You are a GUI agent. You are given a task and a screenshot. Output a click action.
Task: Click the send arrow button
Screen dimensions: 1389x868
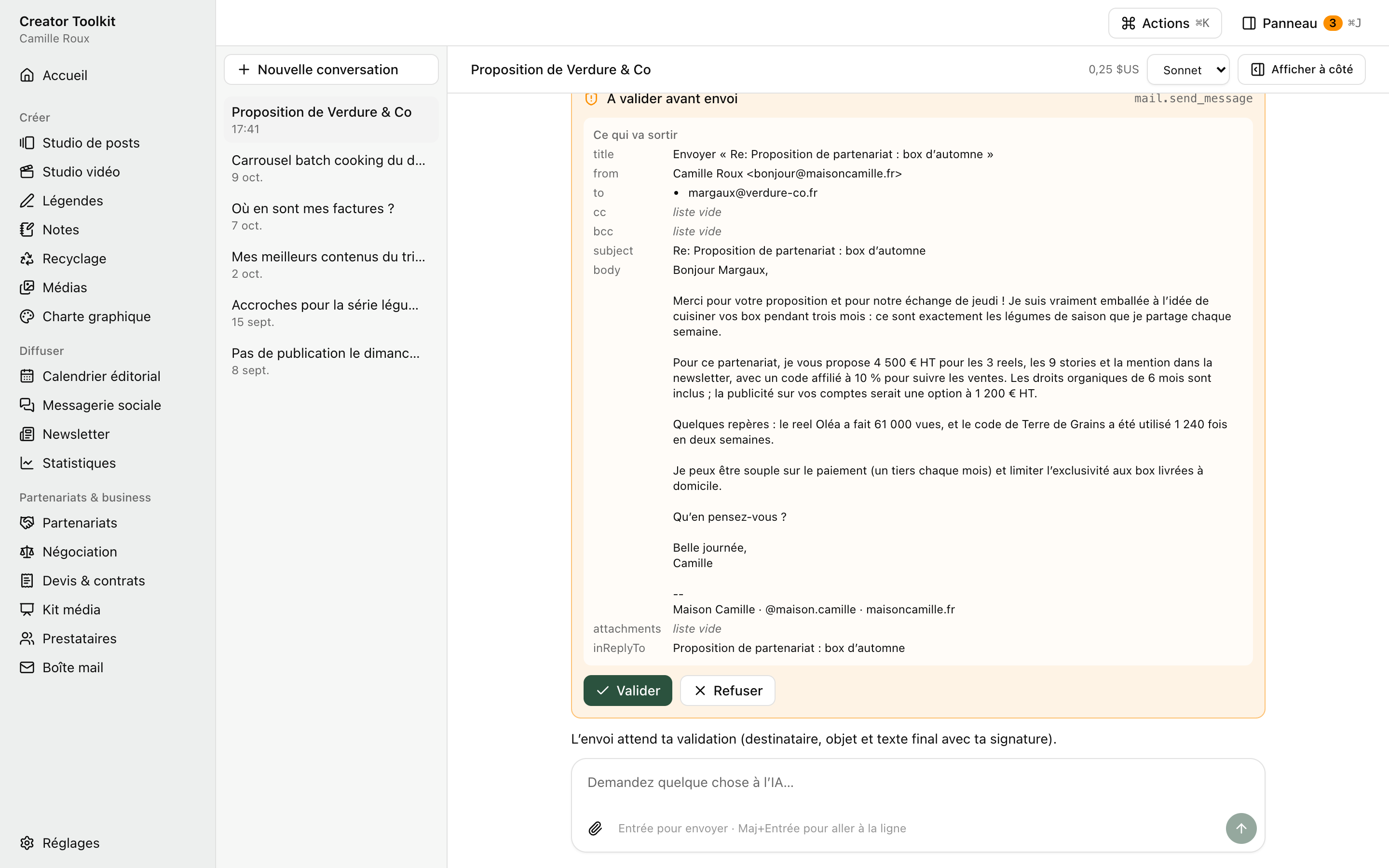pyautogui.click(x=1241, y=828)
